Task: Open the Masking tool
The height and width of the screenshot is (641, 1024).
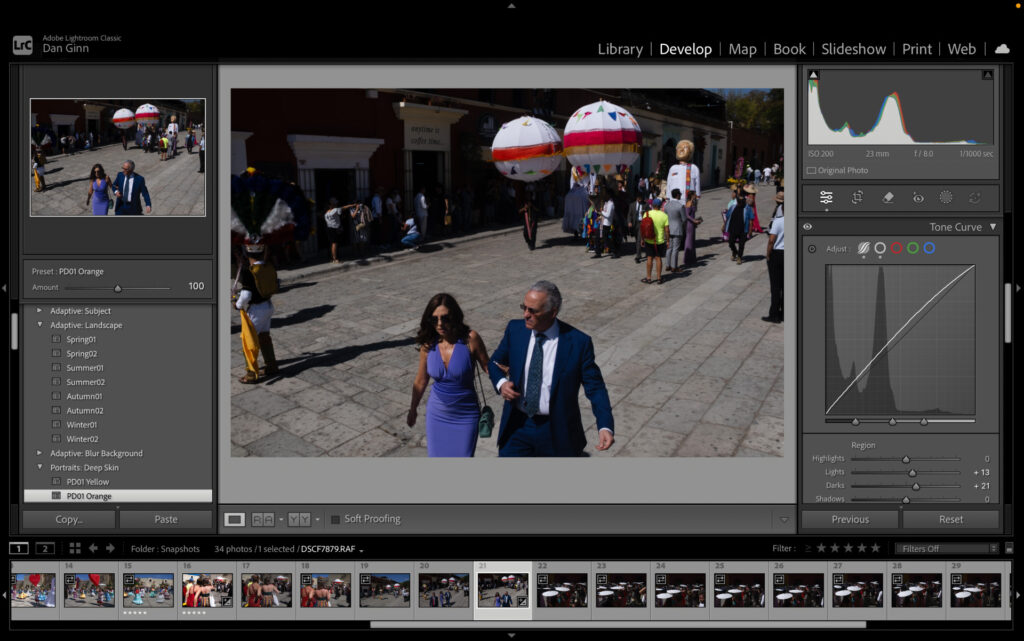Action: pyautogui.click(x=946, y=198)
